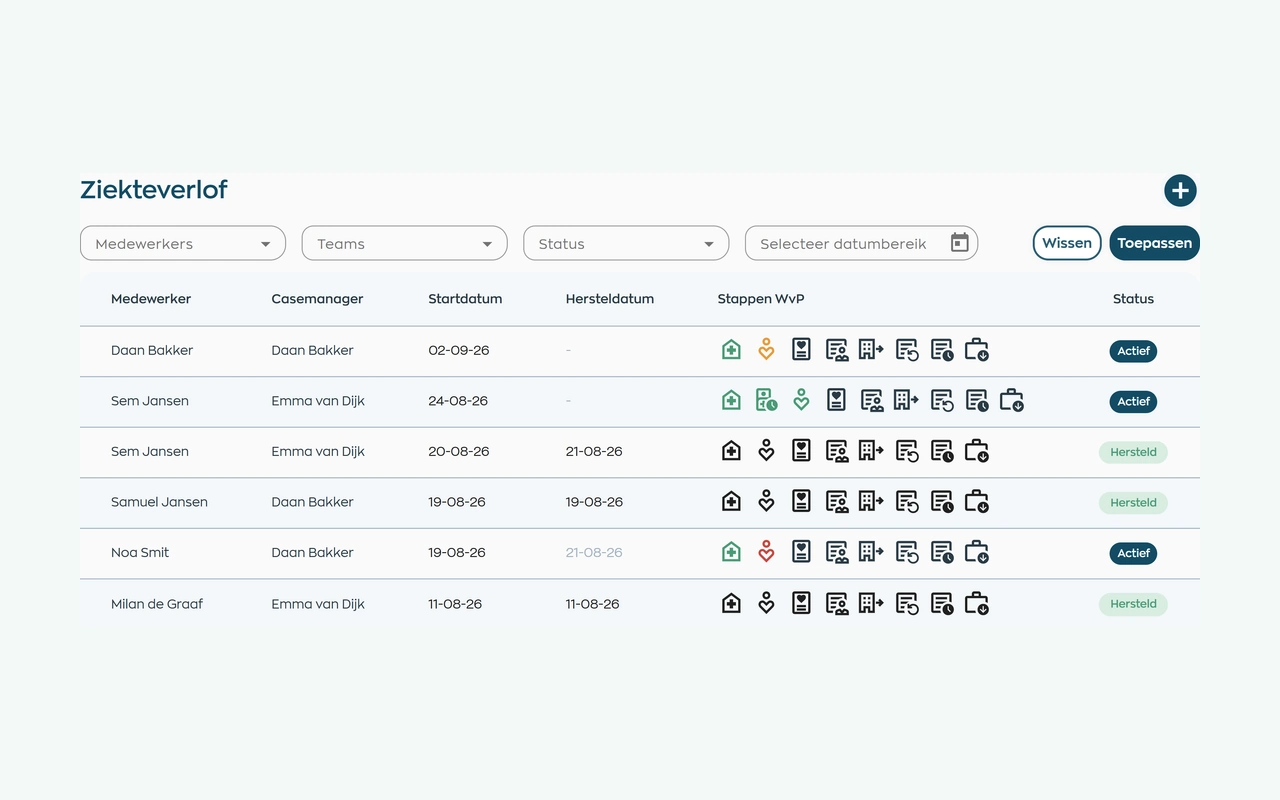Click the Hersteldatum column header
The width and height of the screenshot is (1280, 800).
[x=610, y=299]
